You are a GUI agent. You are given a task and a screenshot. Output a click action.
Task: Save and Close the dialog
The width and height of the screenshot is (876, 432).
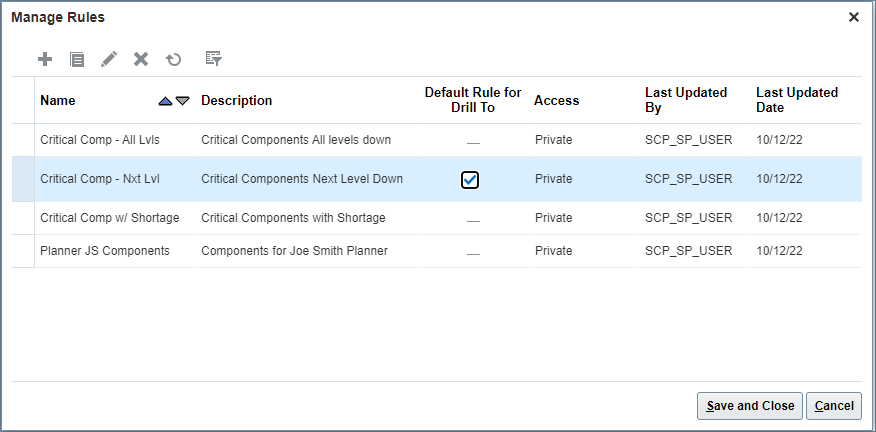(750, 405)
